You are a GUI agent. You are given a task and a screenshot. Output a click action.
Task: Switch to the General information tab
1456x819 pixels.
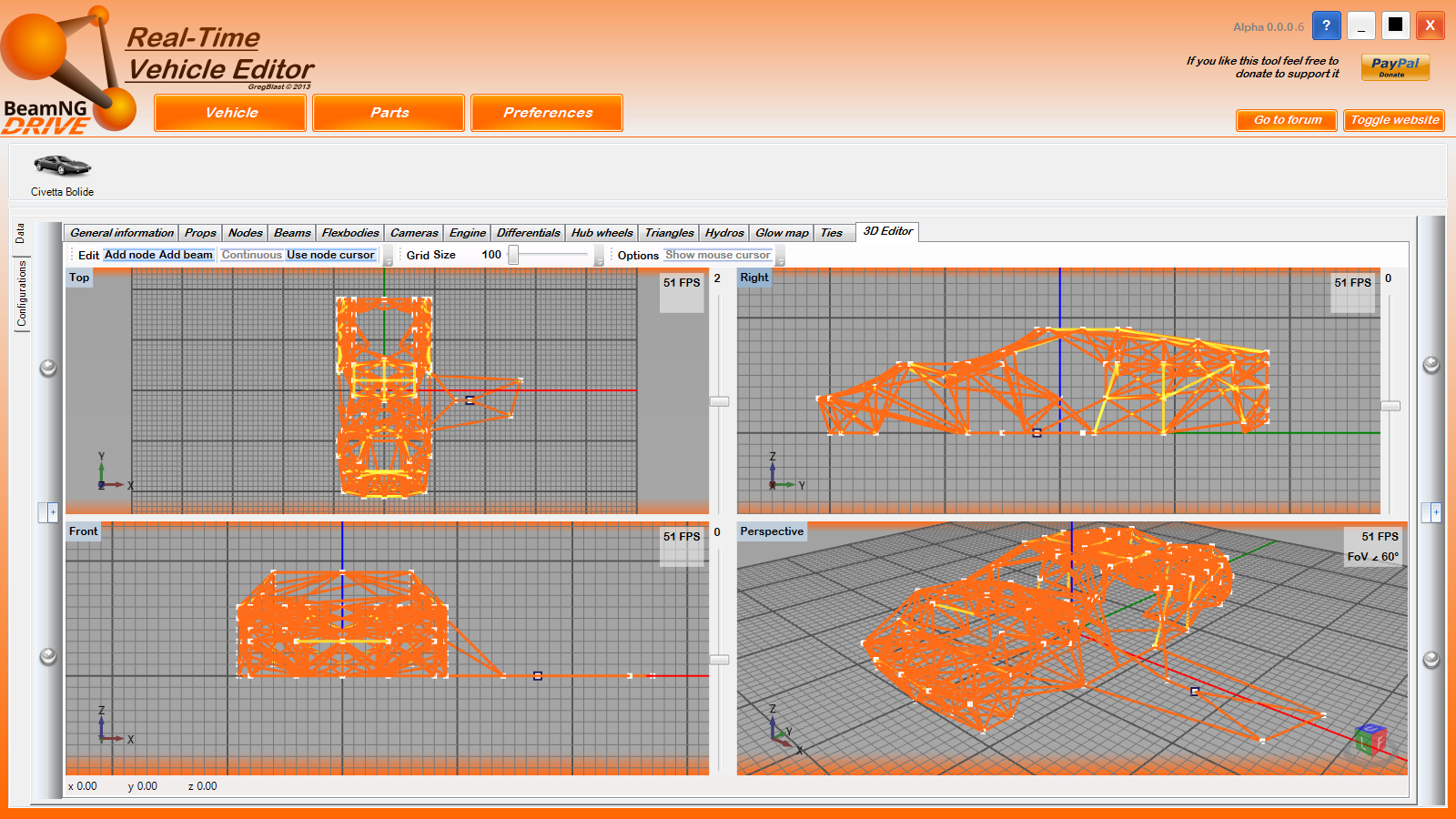tap(122, 233)
